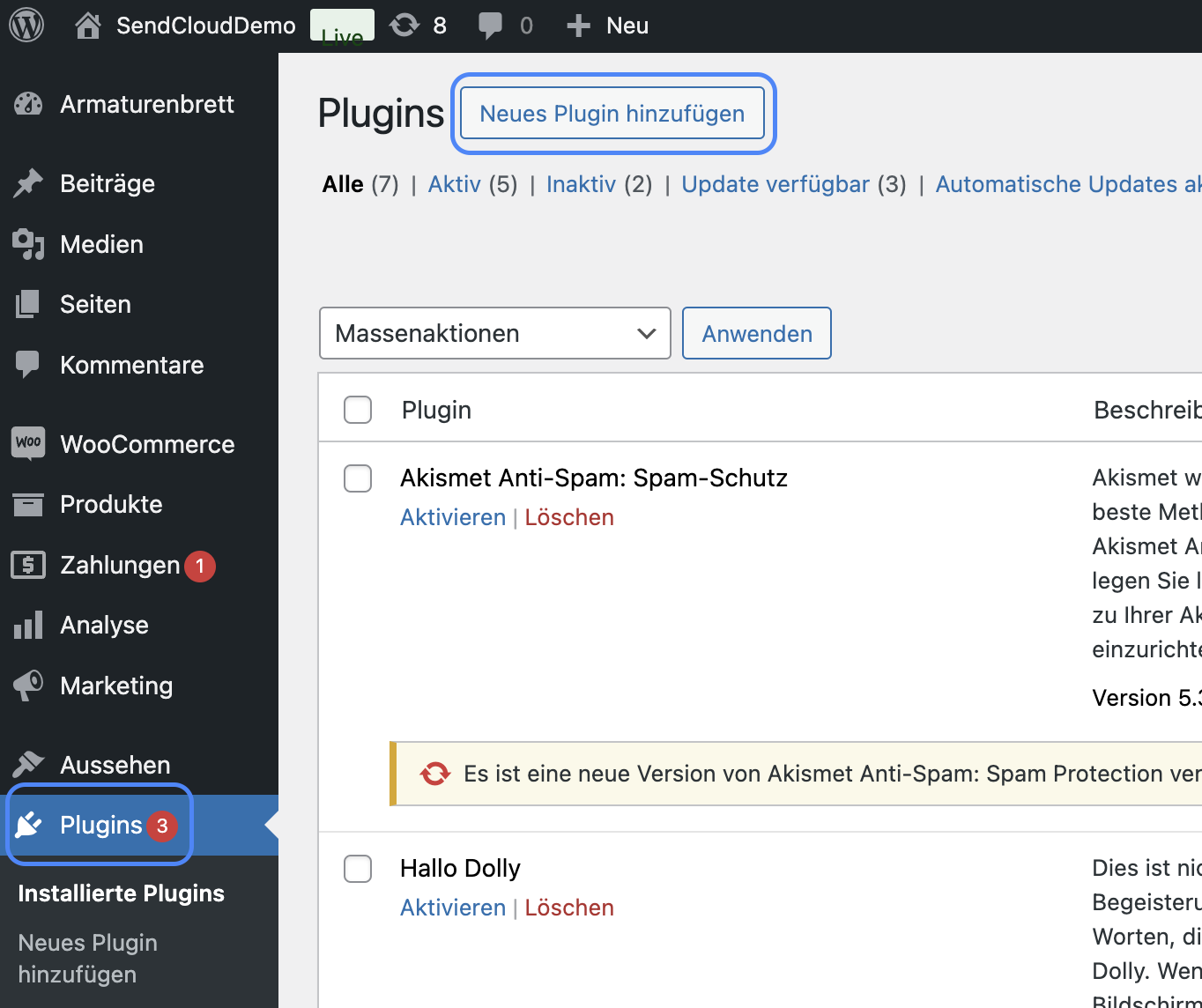Viewport: 1202px width, 1008px height.
Task: Filter plugins by Aktiv (5)
Action: point(473,184)
